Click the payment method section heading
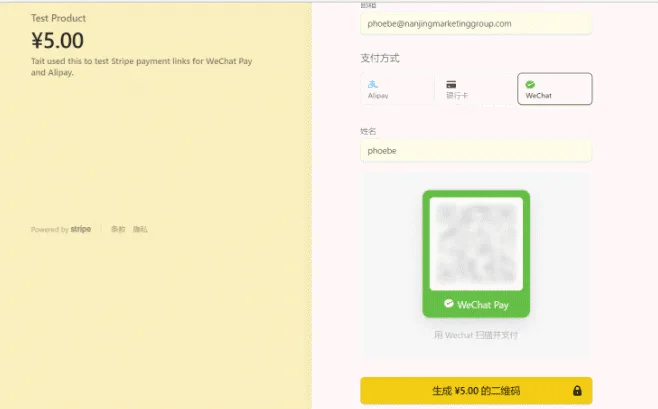Image resolution: width=658 pixels, height=409 pixels. [x=380, y=58]
